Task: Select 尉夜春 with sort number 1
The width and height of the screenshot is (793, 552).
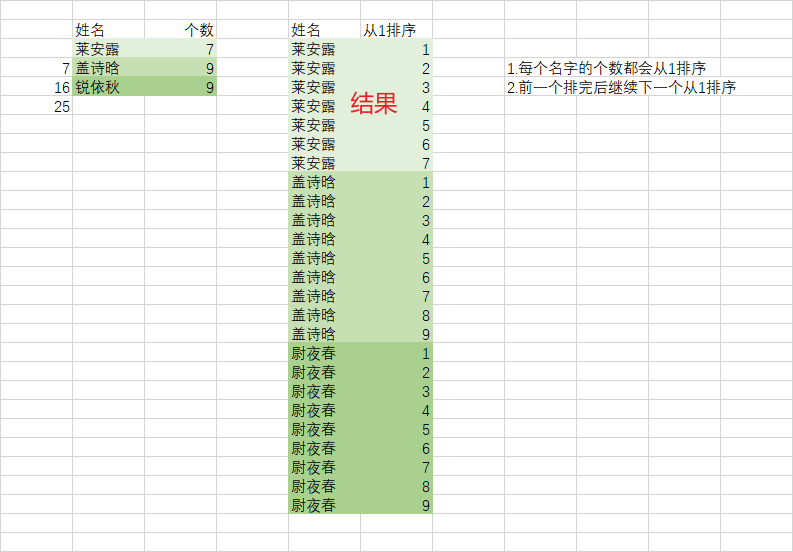Action: (x=324, y=353)
